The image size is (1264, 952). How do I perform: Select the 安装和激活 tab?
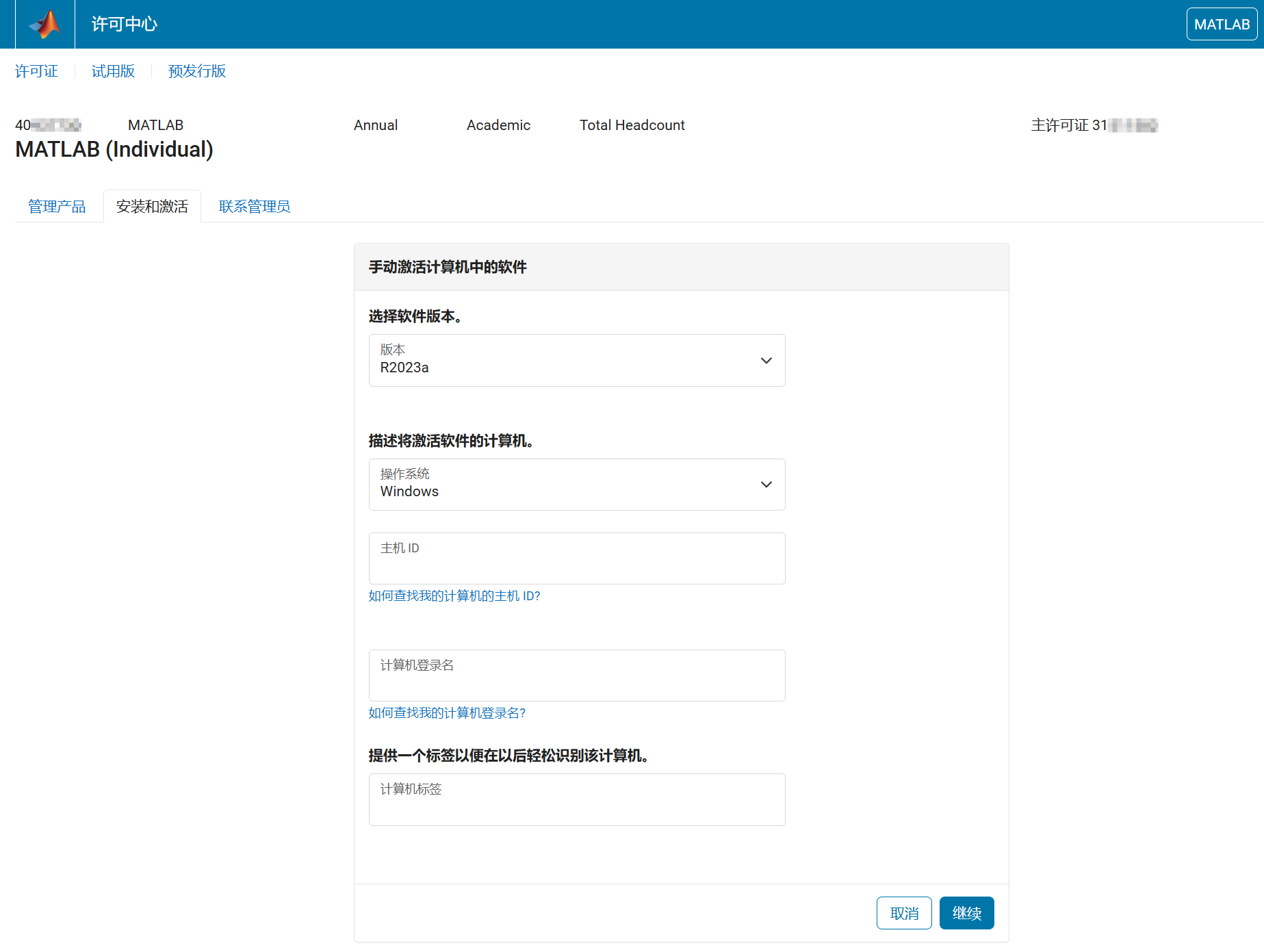[152, 207]
